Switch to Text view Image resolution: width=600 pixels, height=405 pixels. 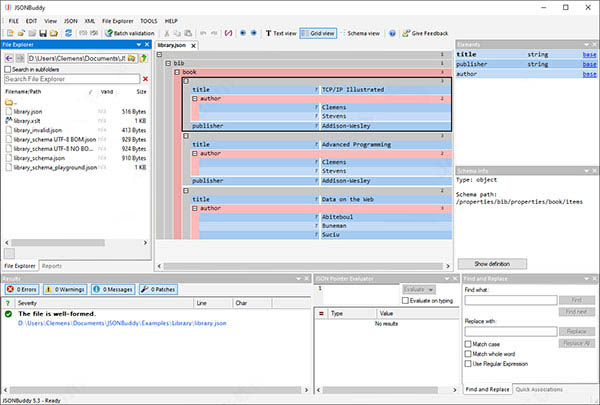279,33
